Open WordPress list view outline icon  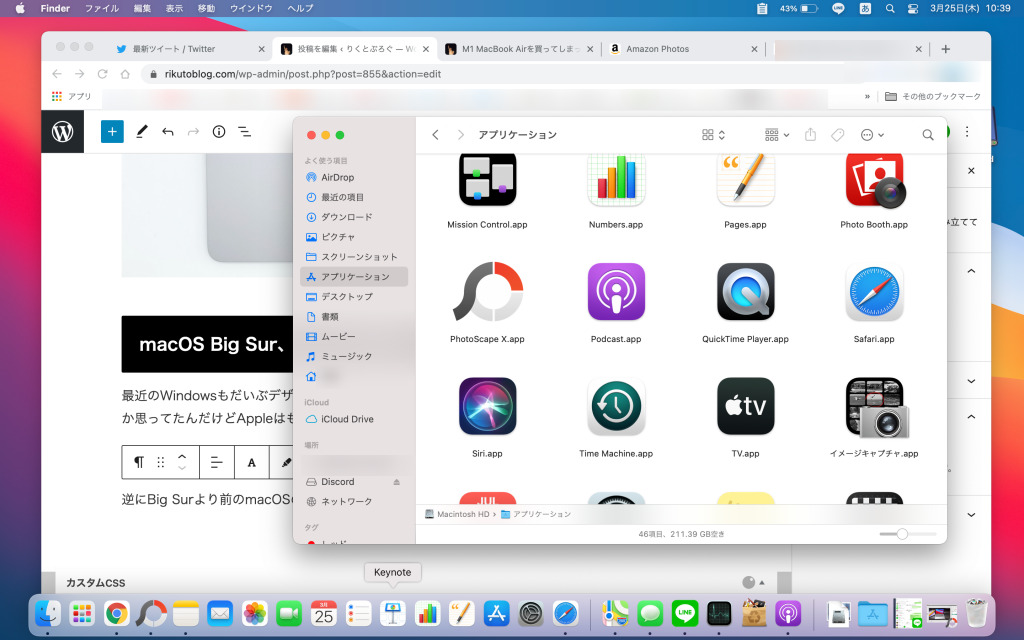pyautogui.click(x=244, y=132)
